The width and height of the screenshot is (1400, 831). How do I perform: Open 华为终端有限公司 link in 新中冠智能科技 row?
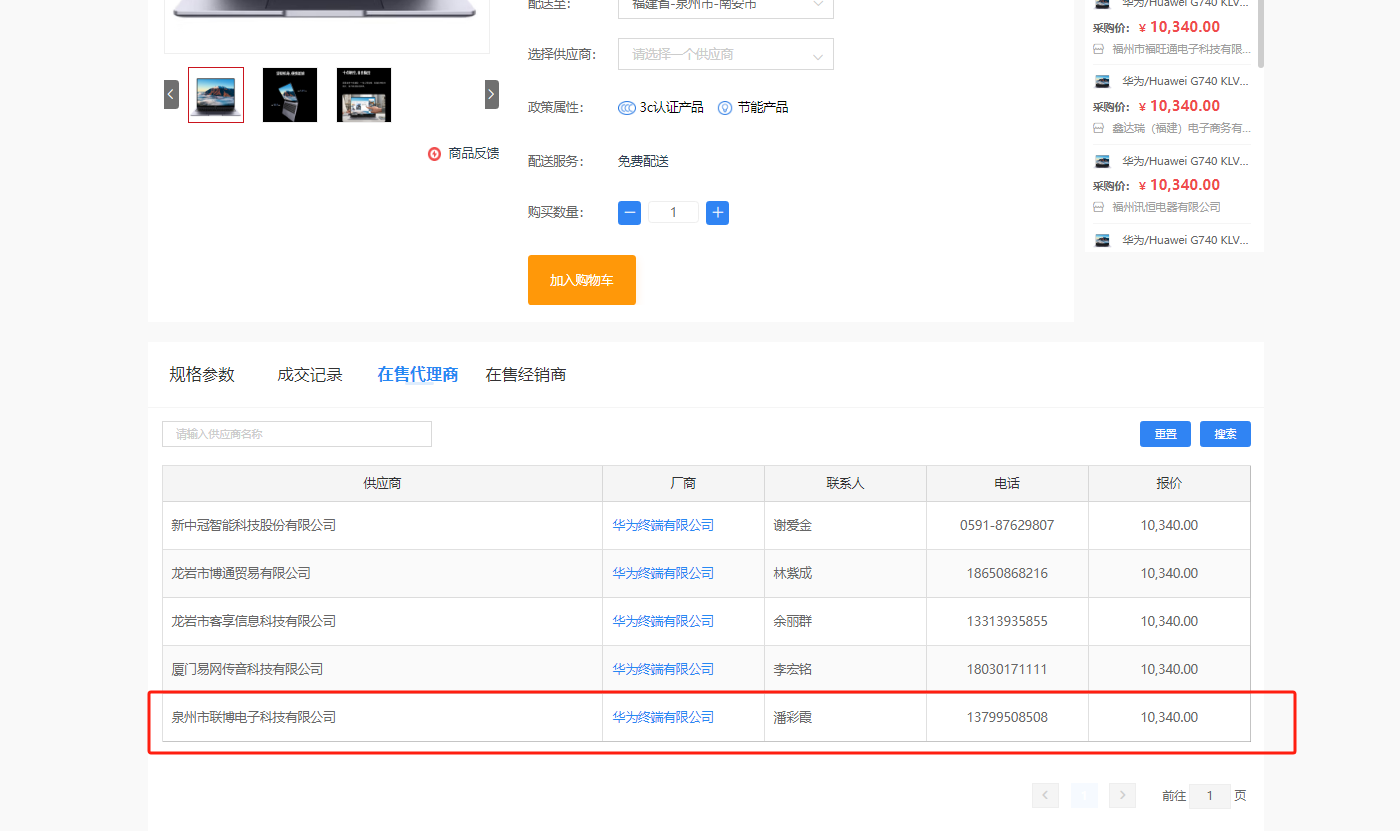pos(663,525)
